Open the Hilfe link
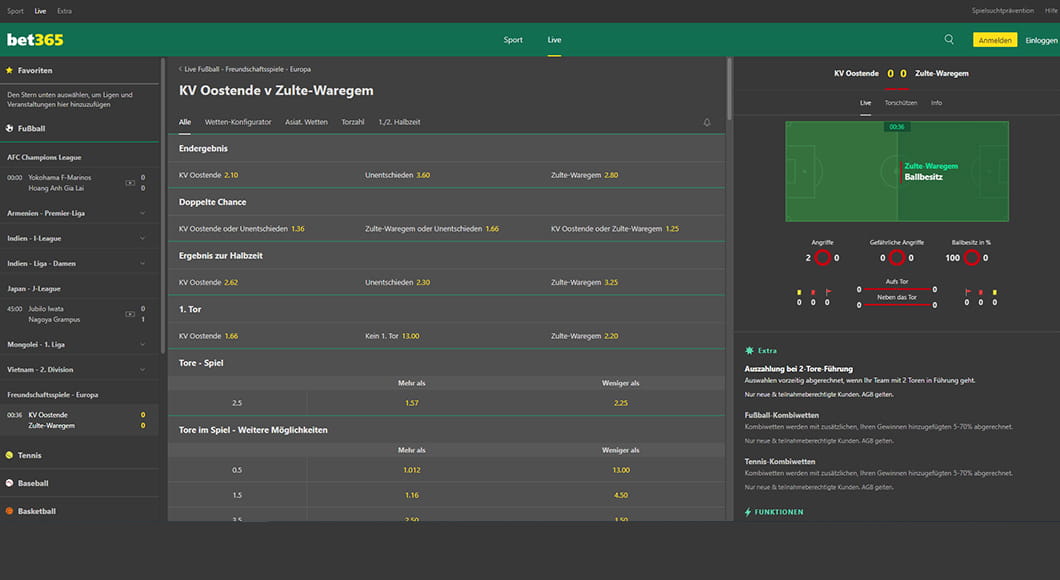Image resolution: width=1060 pixels, height=580 pixels. point(1051,11)
